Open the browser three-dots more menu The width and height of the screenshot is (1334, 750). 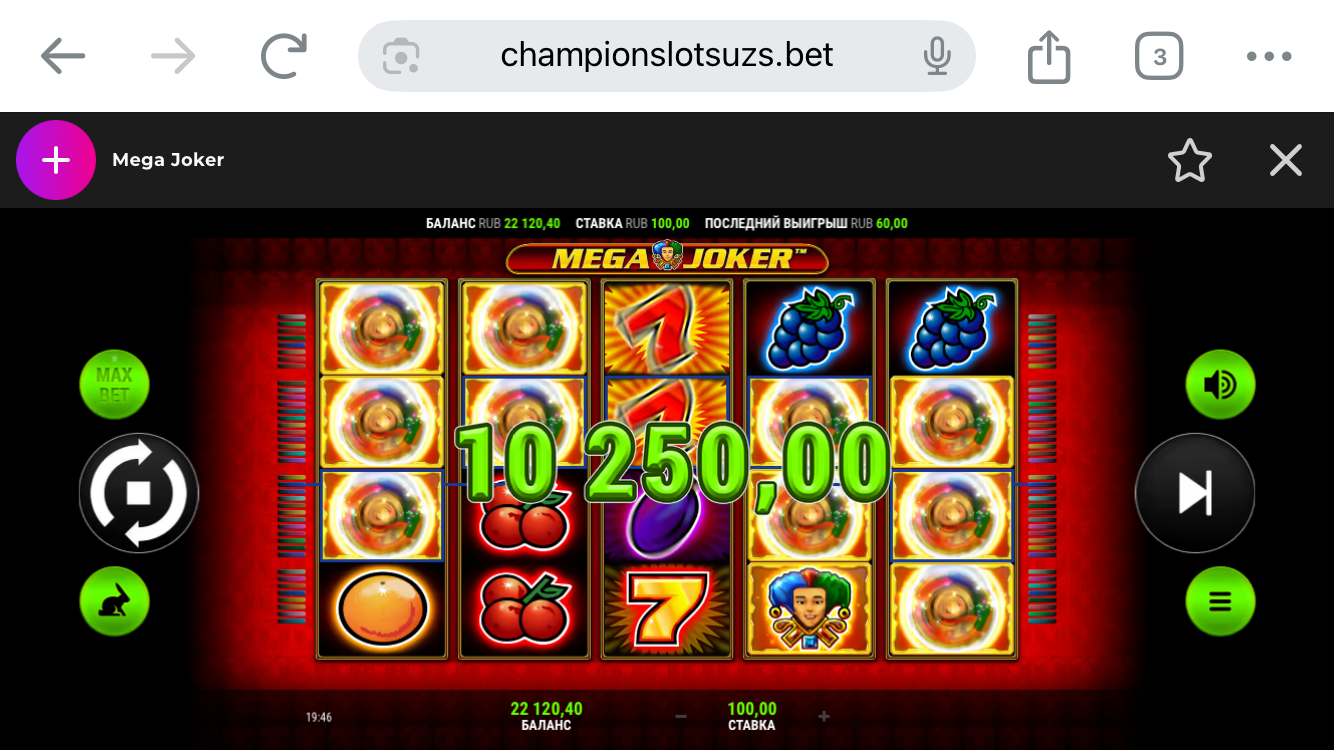pos(1269,56)
